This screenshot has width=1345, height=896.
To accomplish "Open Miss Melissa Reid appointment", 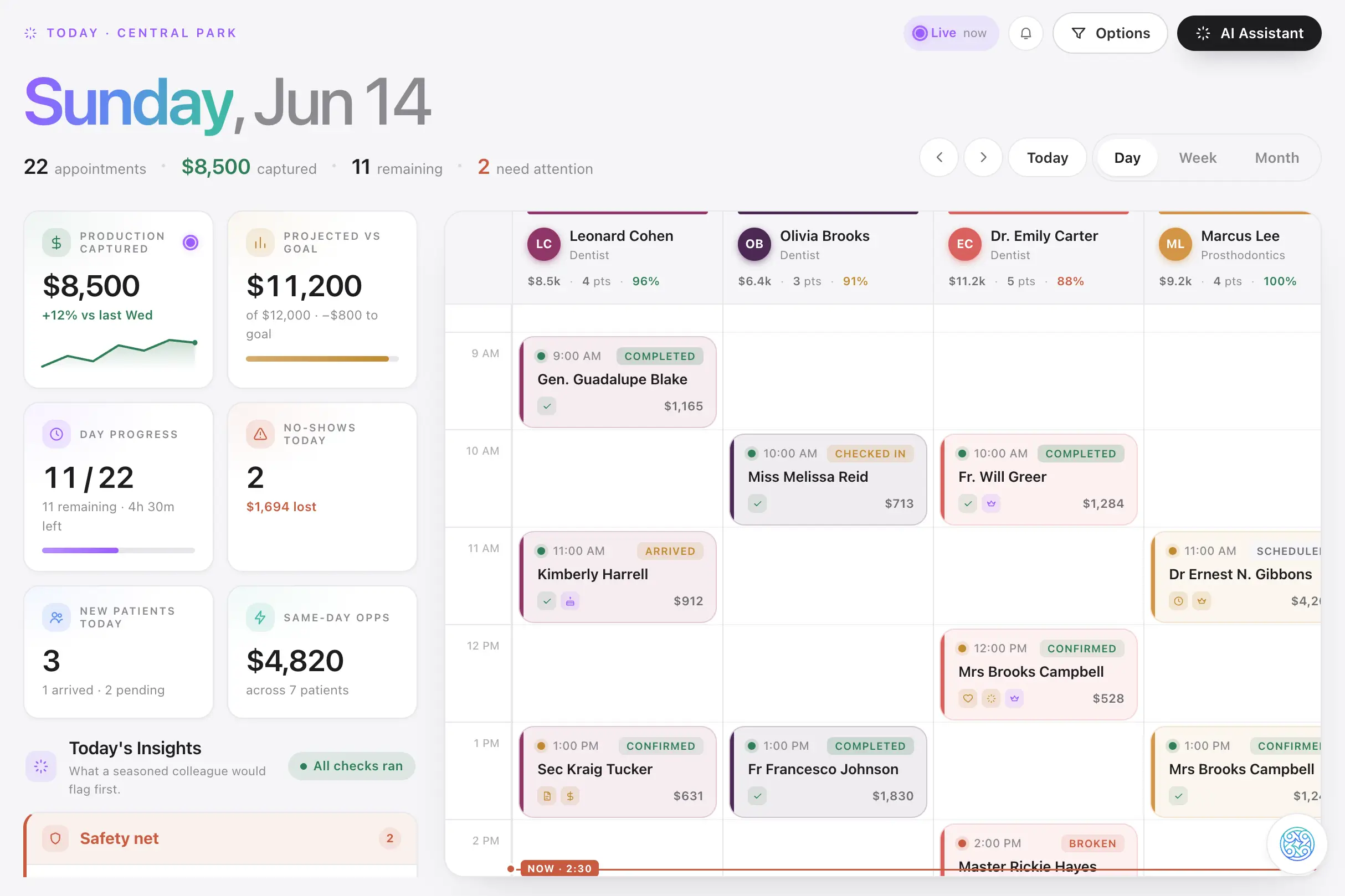I will click(x=828, y=479).
